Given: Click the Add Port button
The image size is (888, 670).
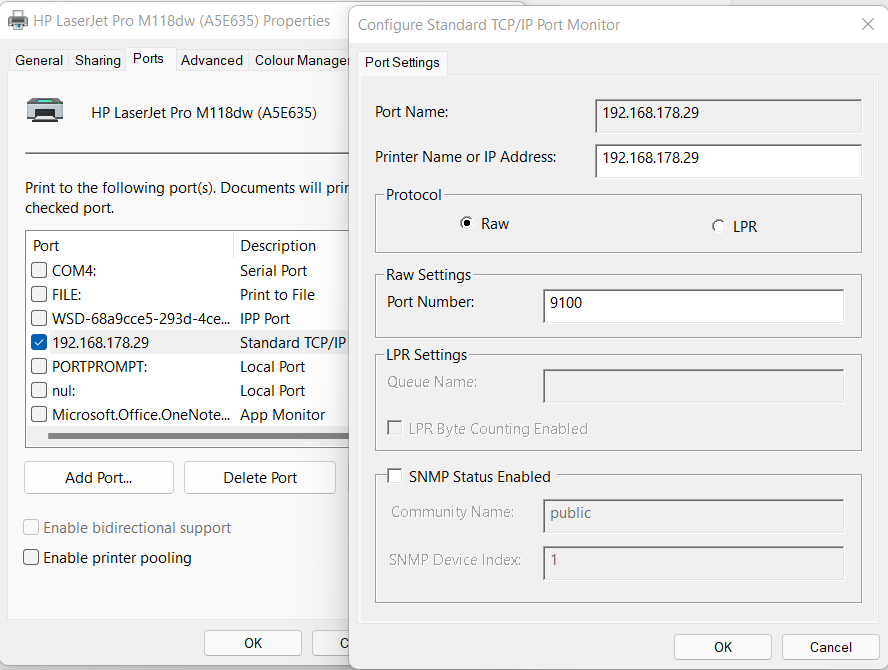Looking at the screenshot, I should coord(98,477).
